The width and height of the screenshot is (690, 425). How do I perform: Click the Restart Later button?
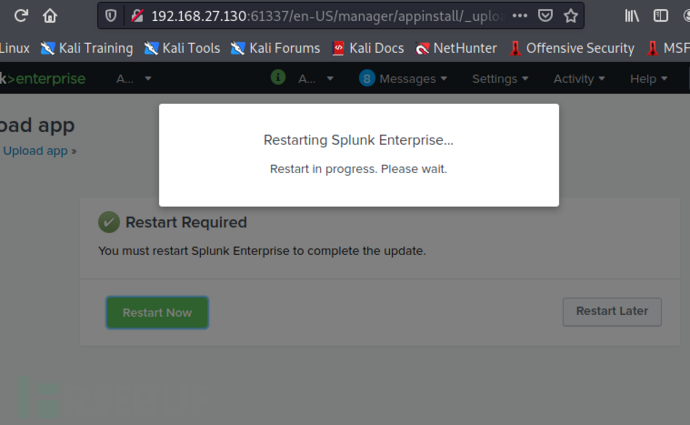612,311
